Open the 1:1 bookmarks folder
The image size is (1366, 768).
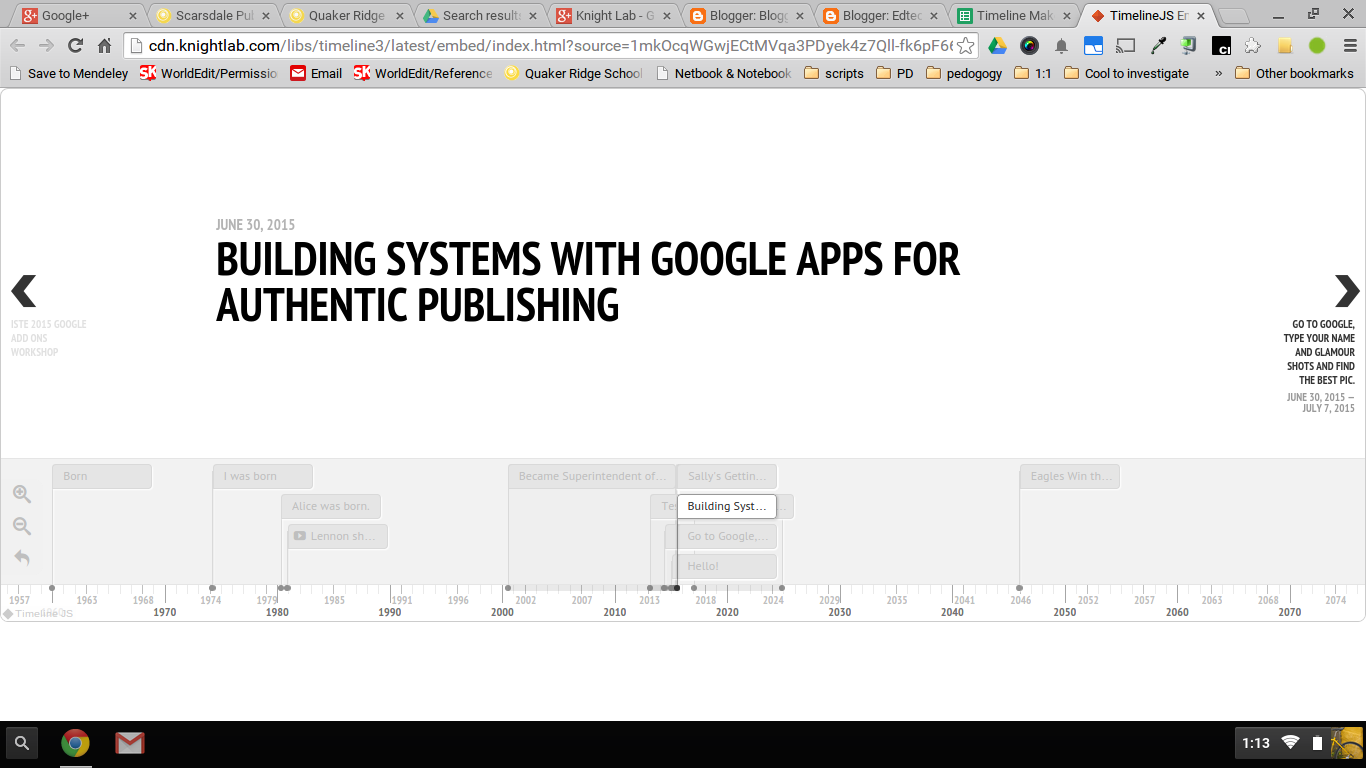(1032, 73)
